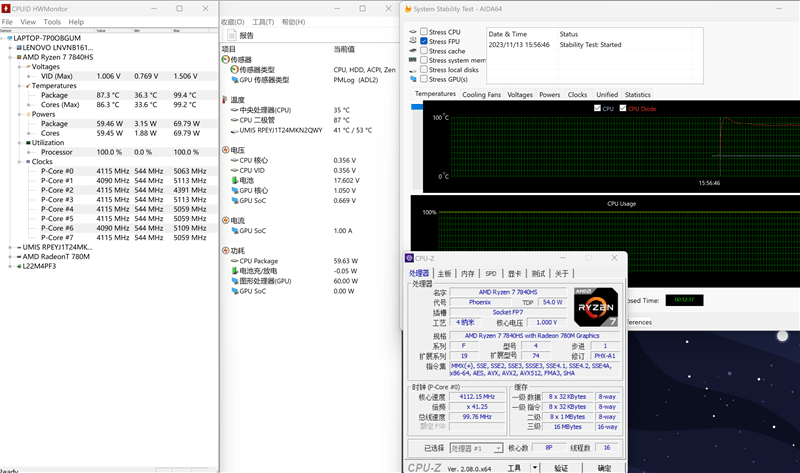Select the P-Core #2 clock row
The image size is (800, 473).
(57, 190)
